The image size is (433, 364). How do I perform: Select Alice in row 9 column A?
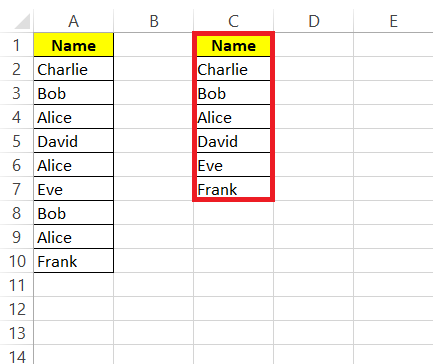(74, 237)
